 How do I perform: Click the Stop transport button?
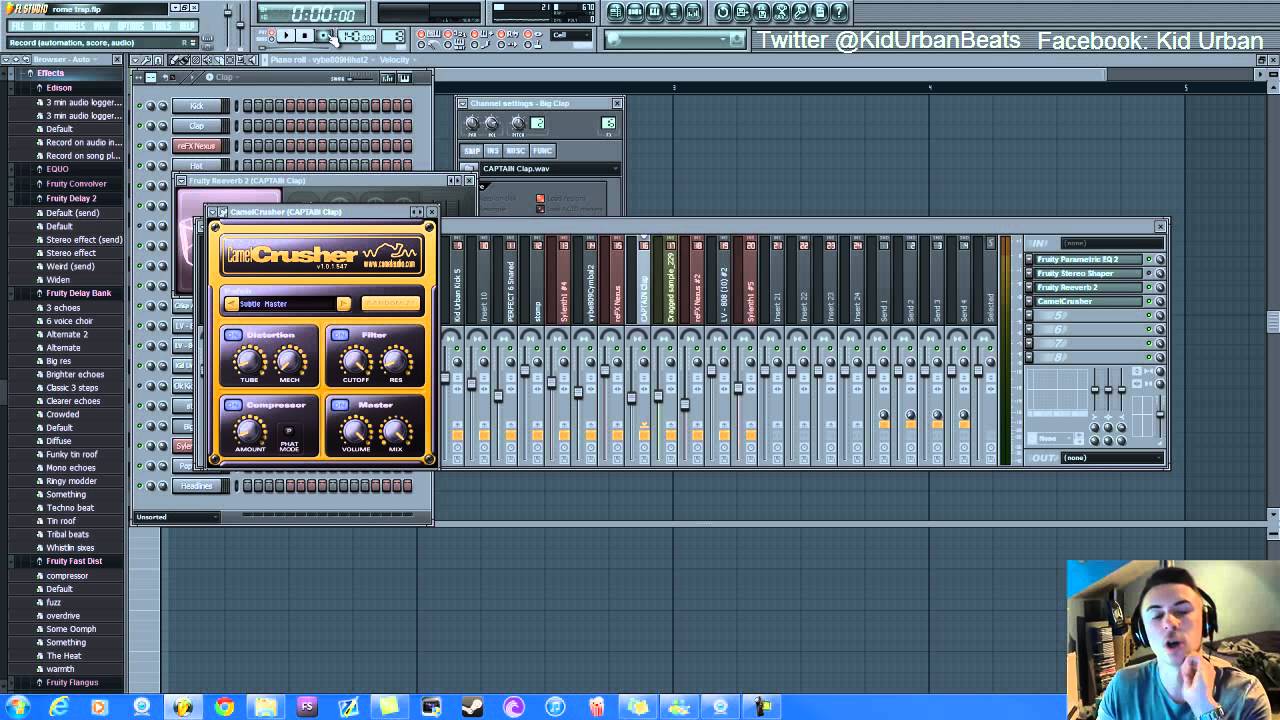point(305,35)
